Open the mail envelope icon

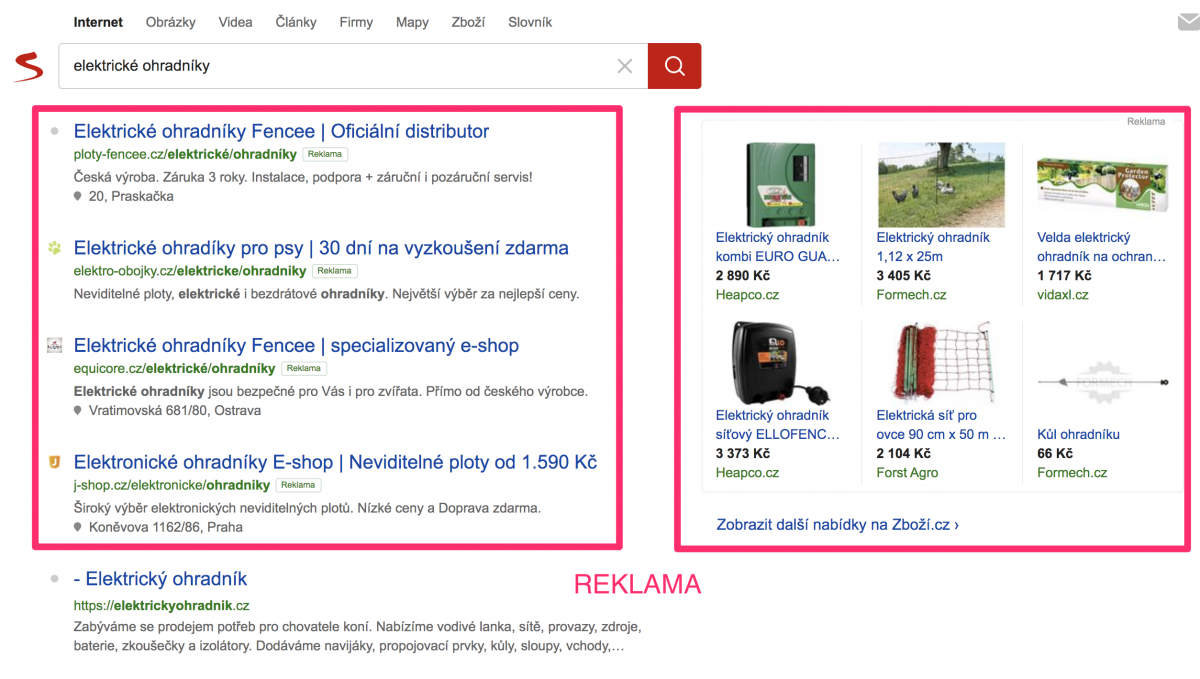click(1188, 22)
